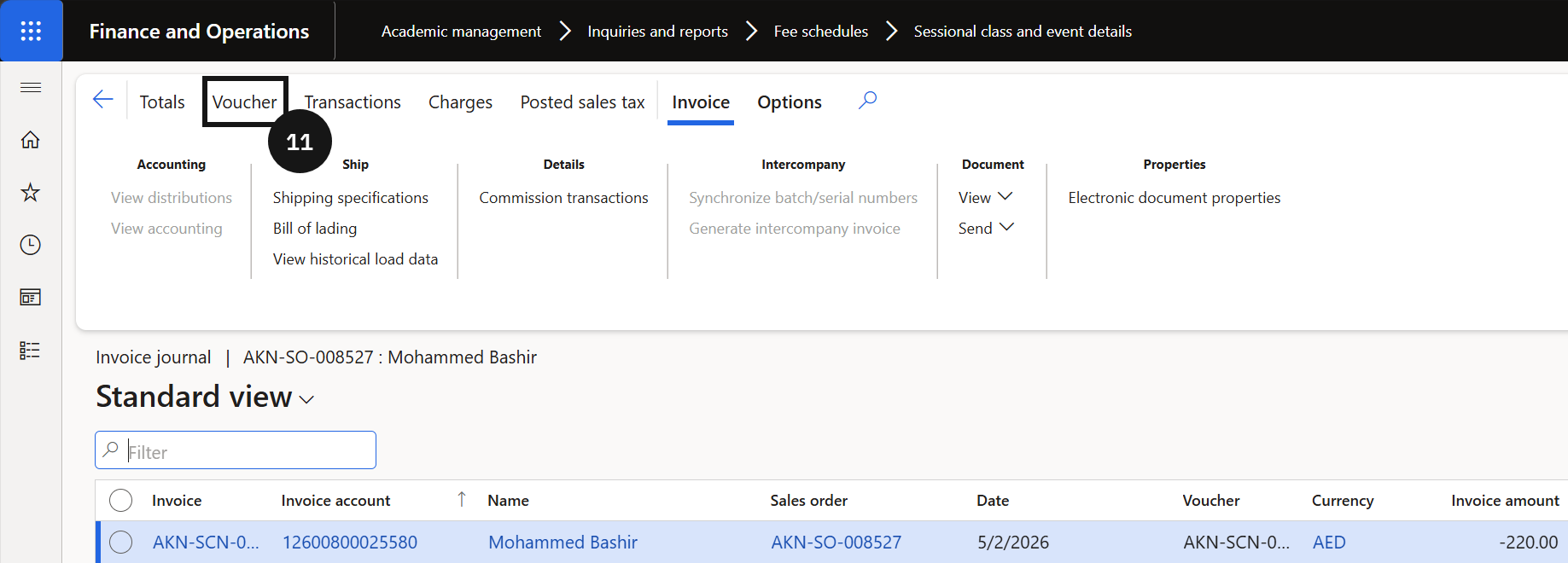The width and height of the screenshot is (1568, 563).
Task: Click invoice amount -220.00 cell
Action: point(1528,543)
